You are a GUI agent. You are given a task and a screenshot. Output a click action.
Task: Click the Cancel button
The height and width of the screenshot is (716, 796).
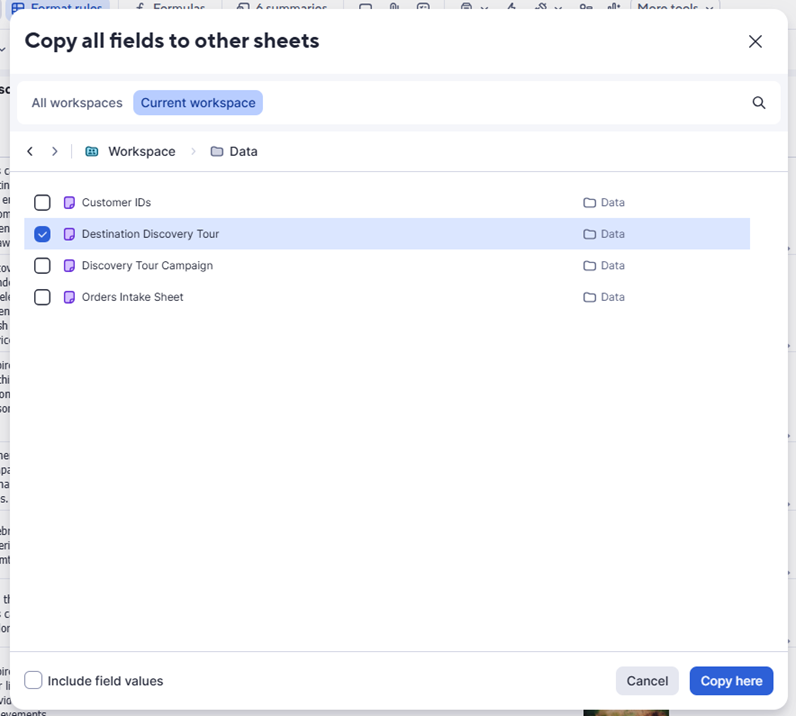point(647,680)
